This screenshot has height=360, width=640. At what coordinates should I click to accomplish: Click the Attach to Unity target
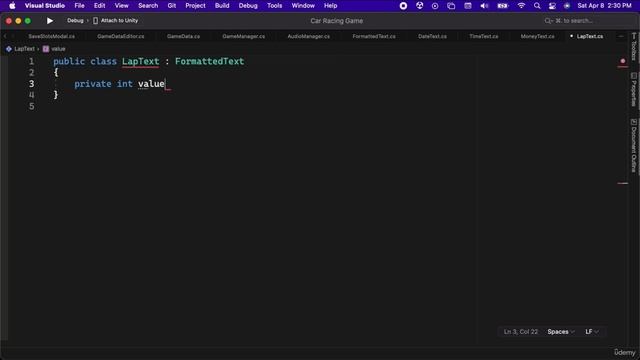coord(116,20)
